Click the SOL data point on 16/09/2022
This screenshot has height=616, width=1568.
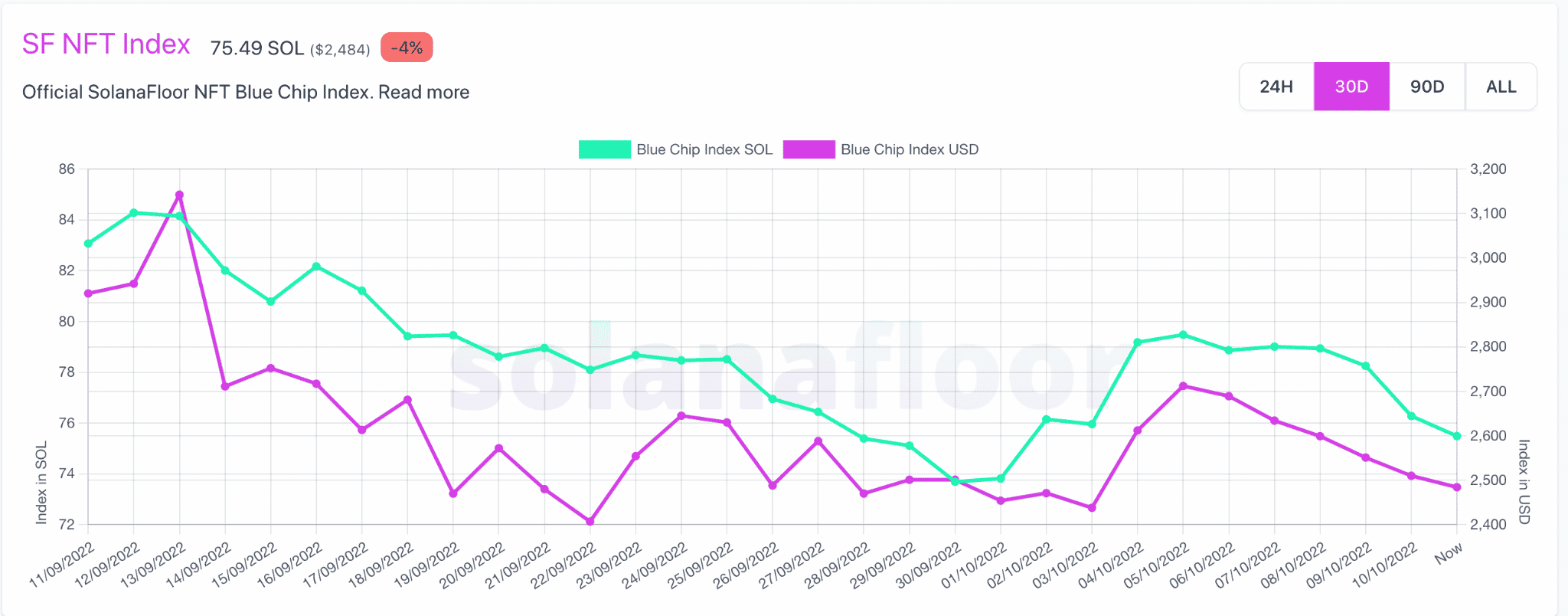click(x=316, y=267)
